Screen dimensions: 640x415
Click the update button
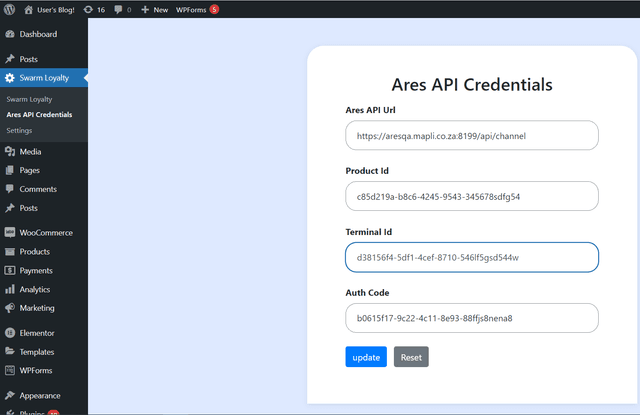[366, 357]
